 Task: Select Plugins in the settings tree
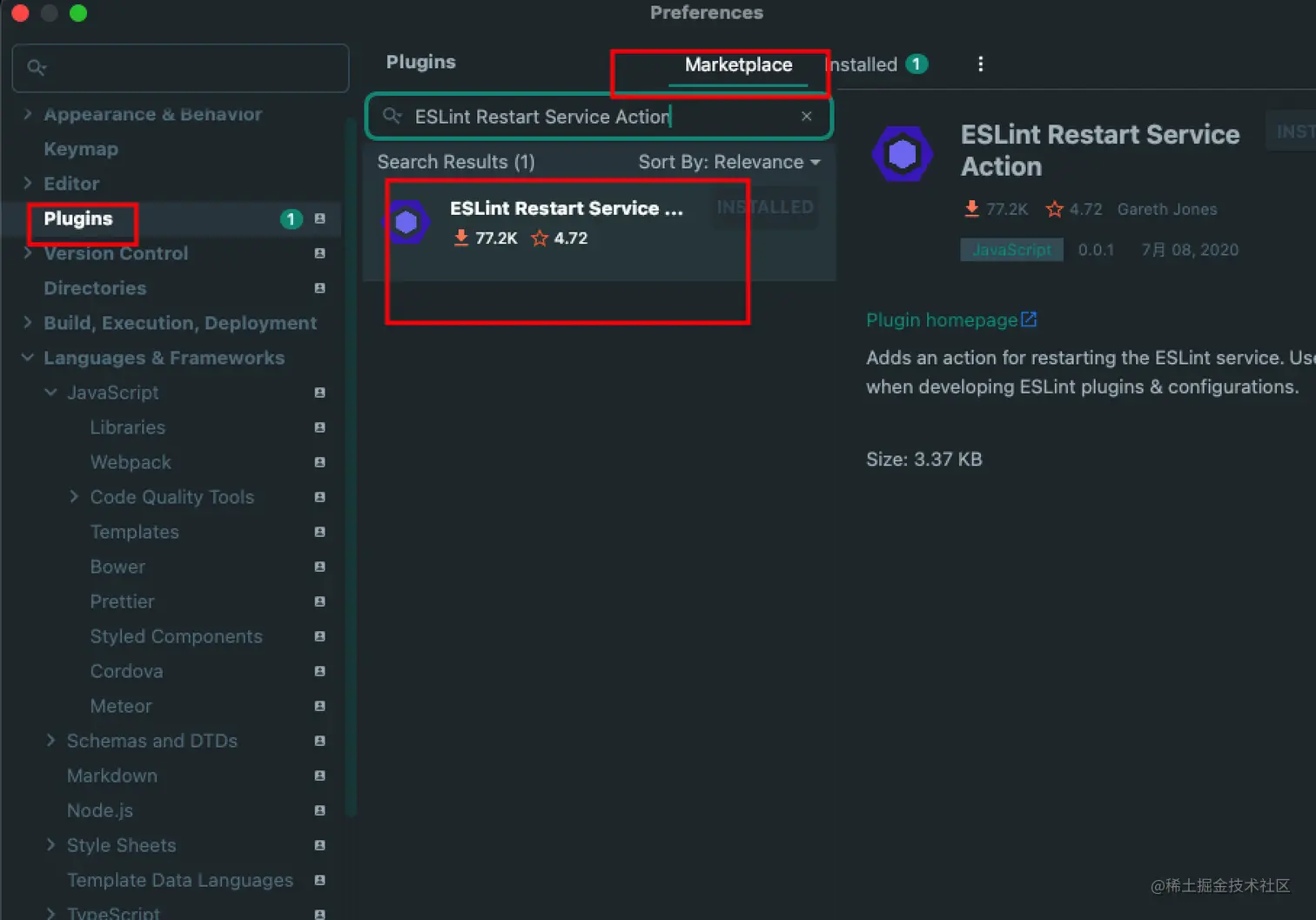(78, 218)
